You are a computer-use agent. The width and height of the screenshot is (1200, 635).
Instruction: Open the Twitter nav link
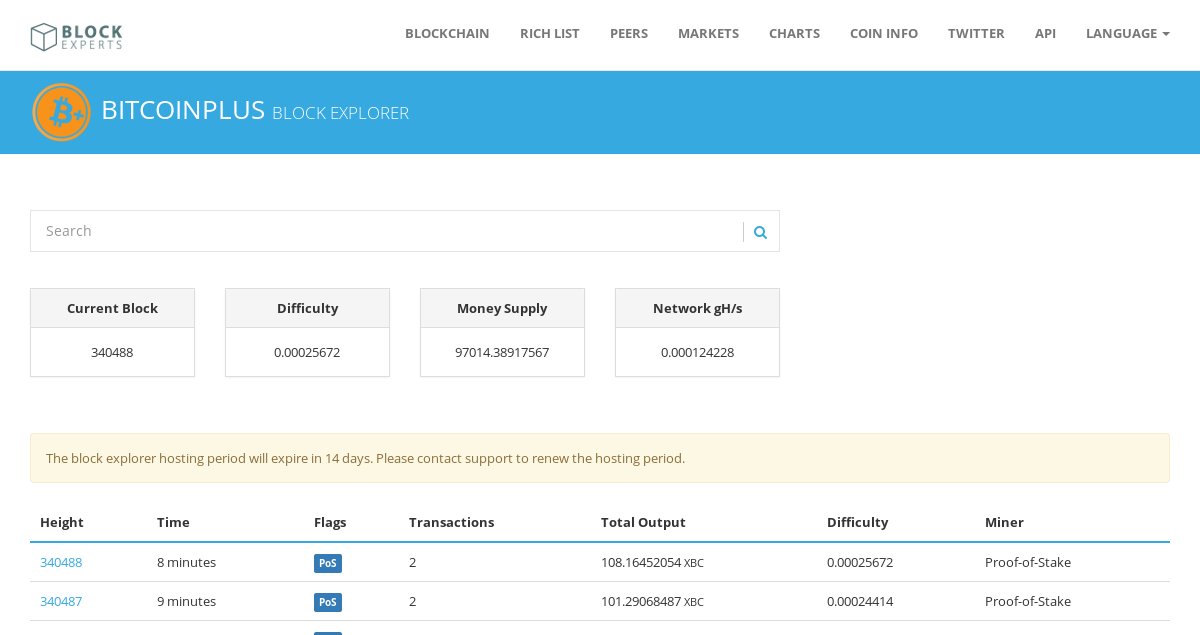976,33
